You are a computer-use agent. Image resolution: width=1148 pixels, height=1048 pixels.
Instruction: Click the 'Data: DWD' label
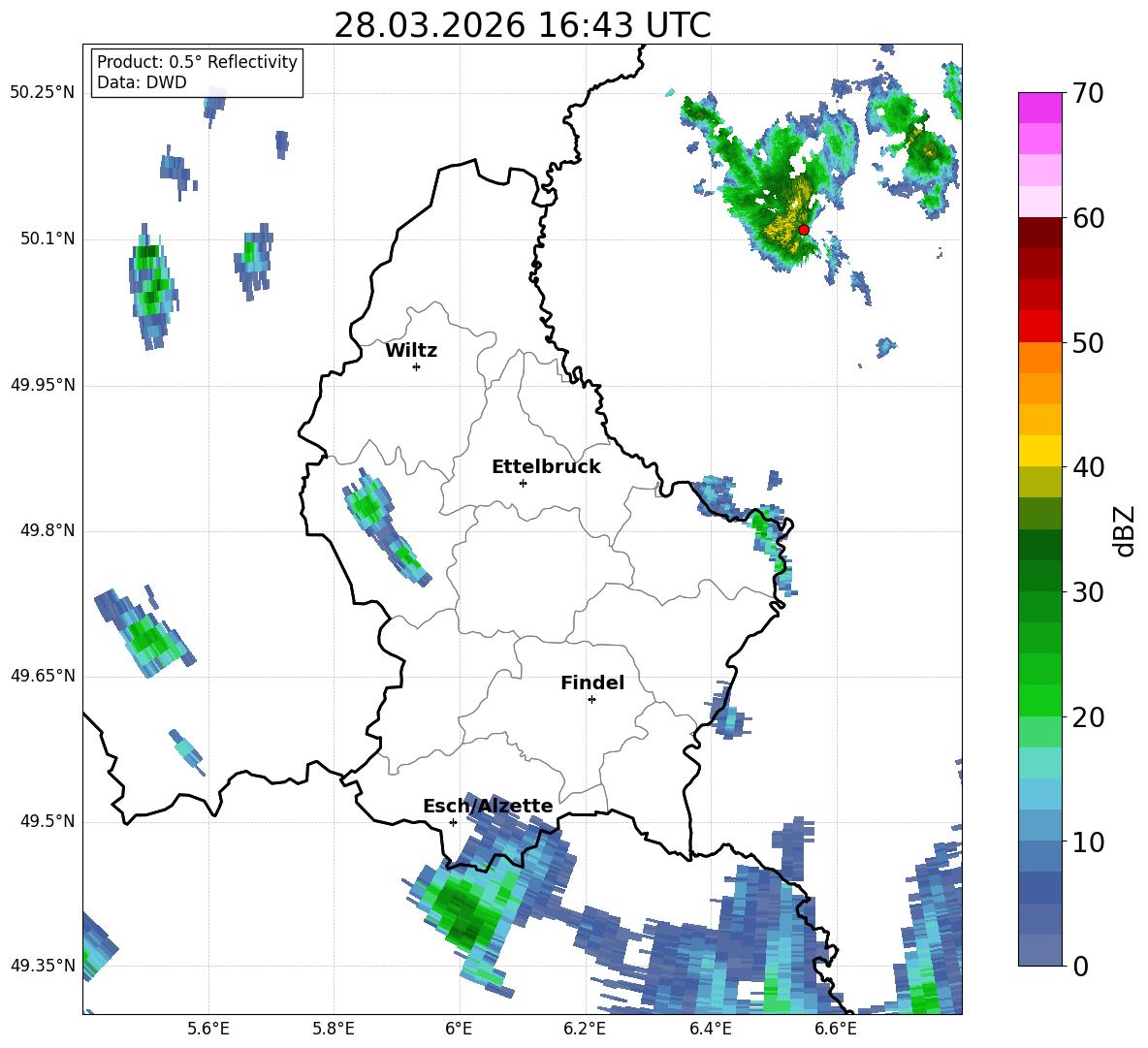click(142, 82)
